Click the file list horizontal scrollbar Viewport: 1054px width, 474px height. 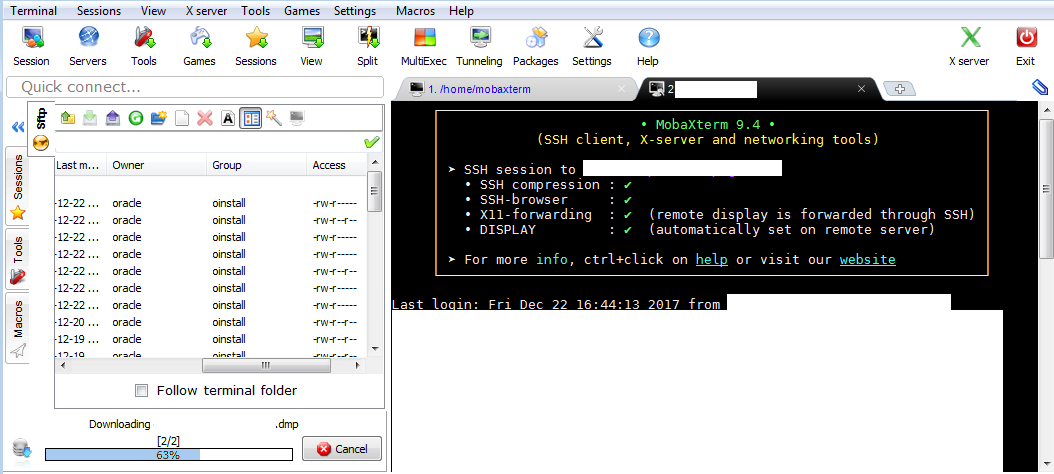(266, 365)
